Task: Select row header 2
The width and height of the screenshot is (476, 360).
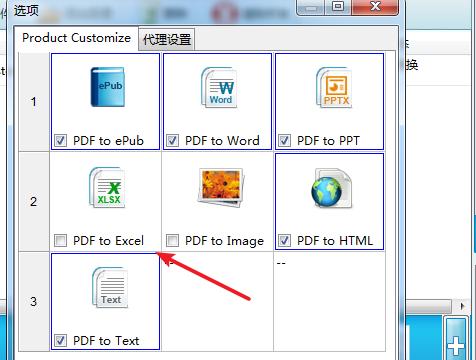Action: 34,202
